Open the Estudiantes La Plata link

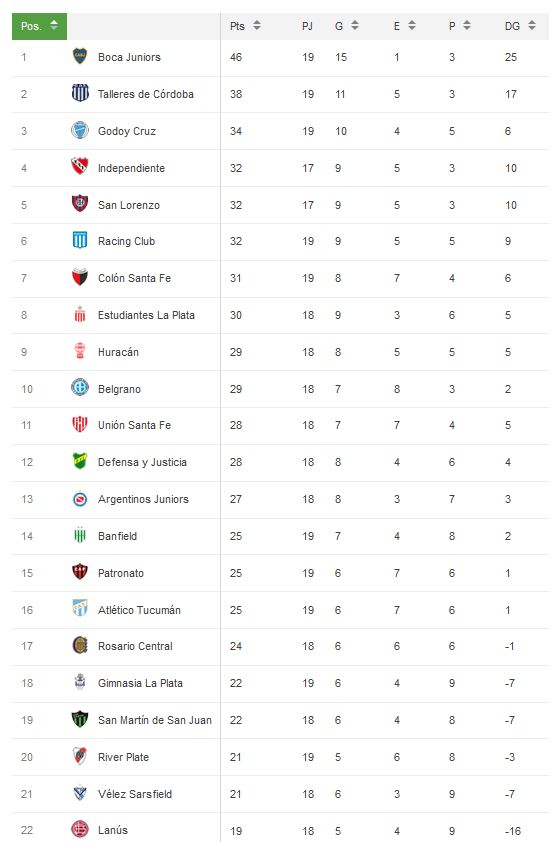point(146,315)
